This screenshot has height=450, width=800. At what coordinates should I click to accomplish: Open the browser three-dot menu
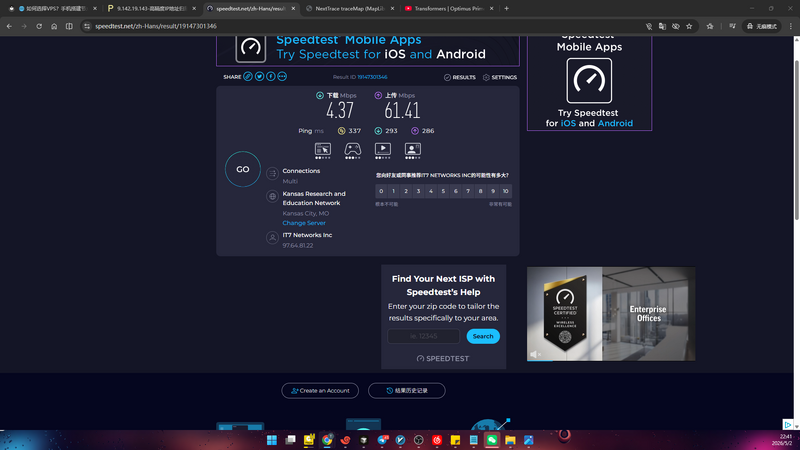(791, 26)
